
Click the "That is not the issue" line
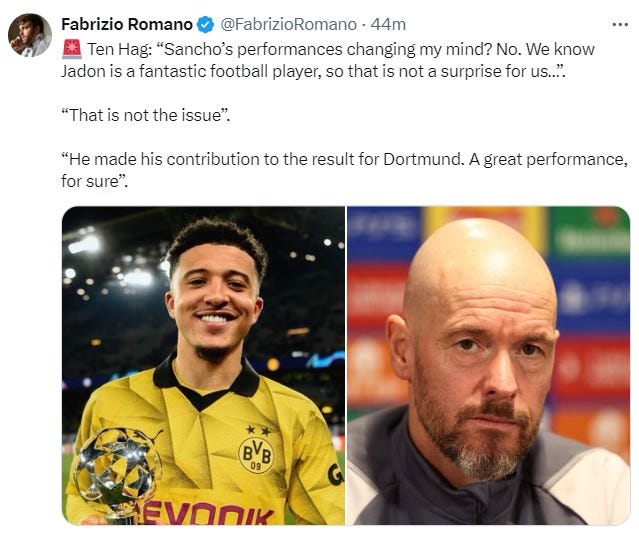click(x=145, y=115)
